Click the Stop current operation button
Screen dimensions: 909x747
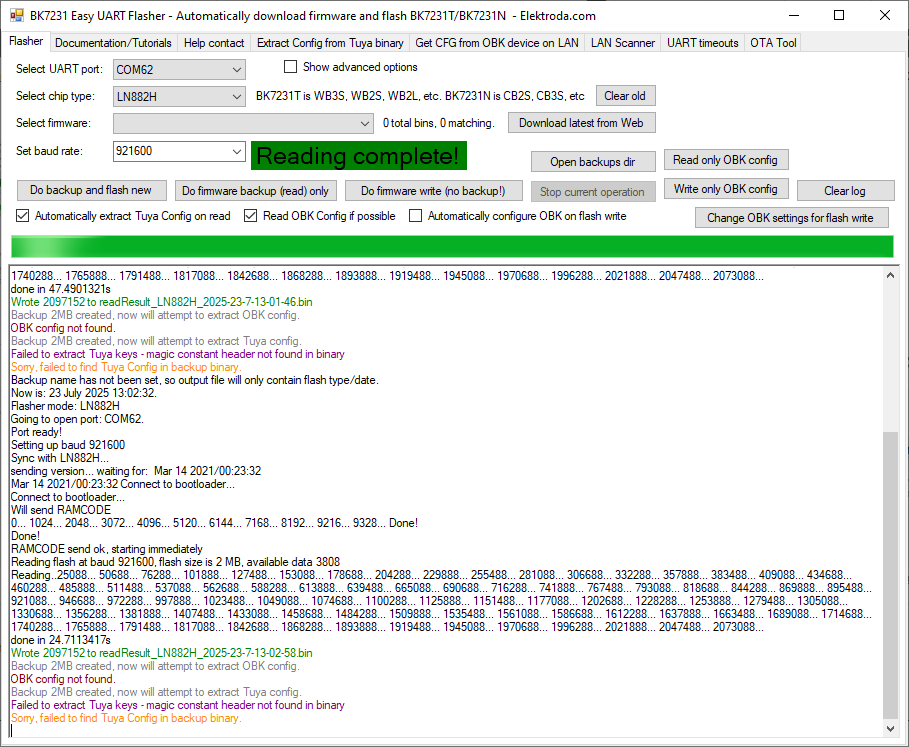pyautogui.click(x=592, y=192)
